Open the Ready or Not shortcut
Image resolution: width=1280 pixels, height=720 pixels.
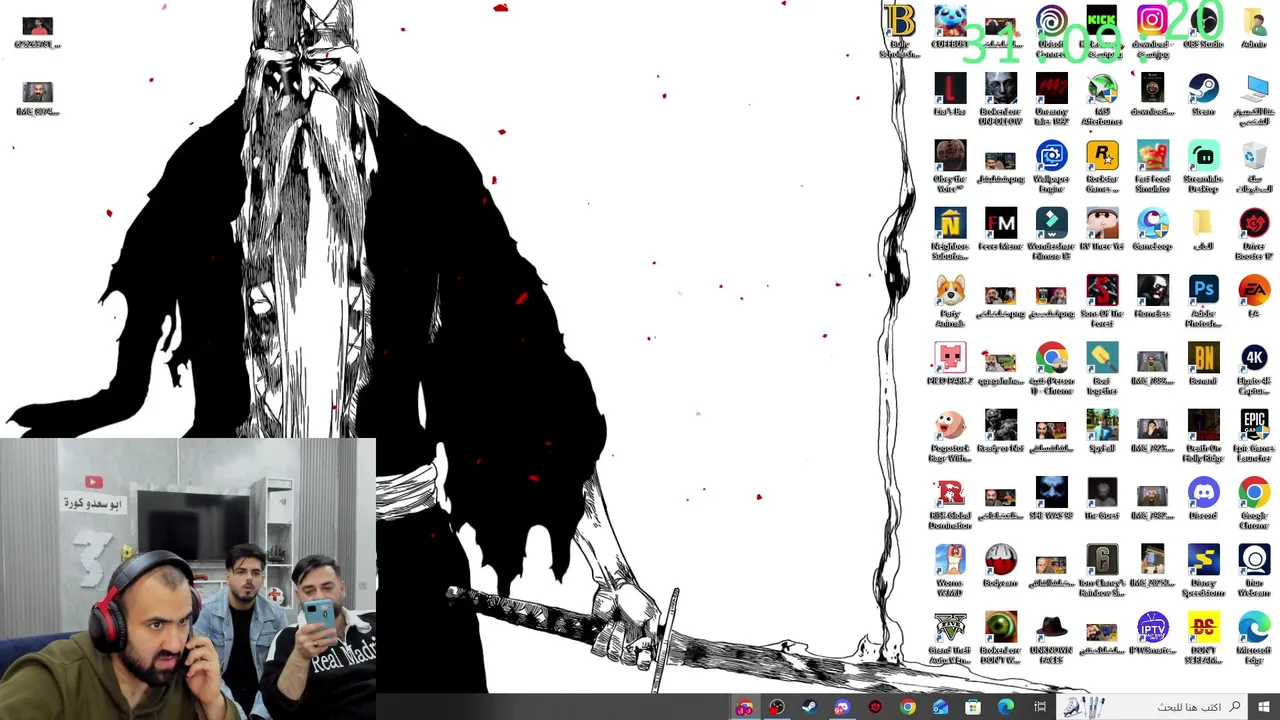(x=1000, y=430)
